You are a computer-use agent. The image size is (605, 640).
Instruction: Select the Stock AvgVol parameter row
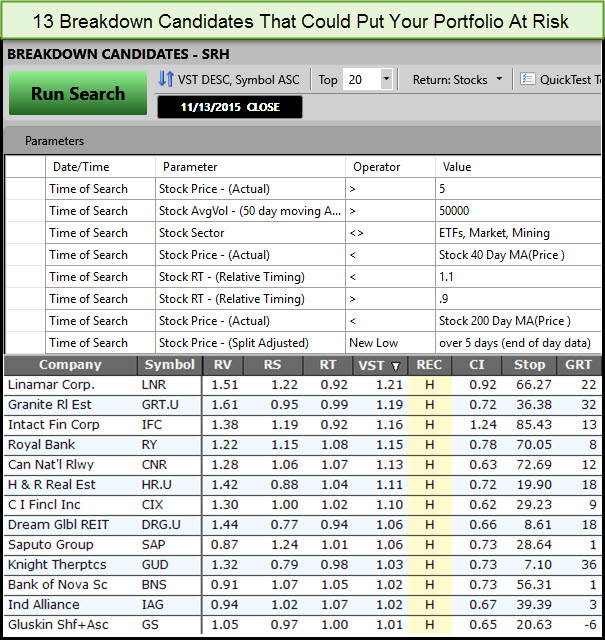click(x=303, y=211)
